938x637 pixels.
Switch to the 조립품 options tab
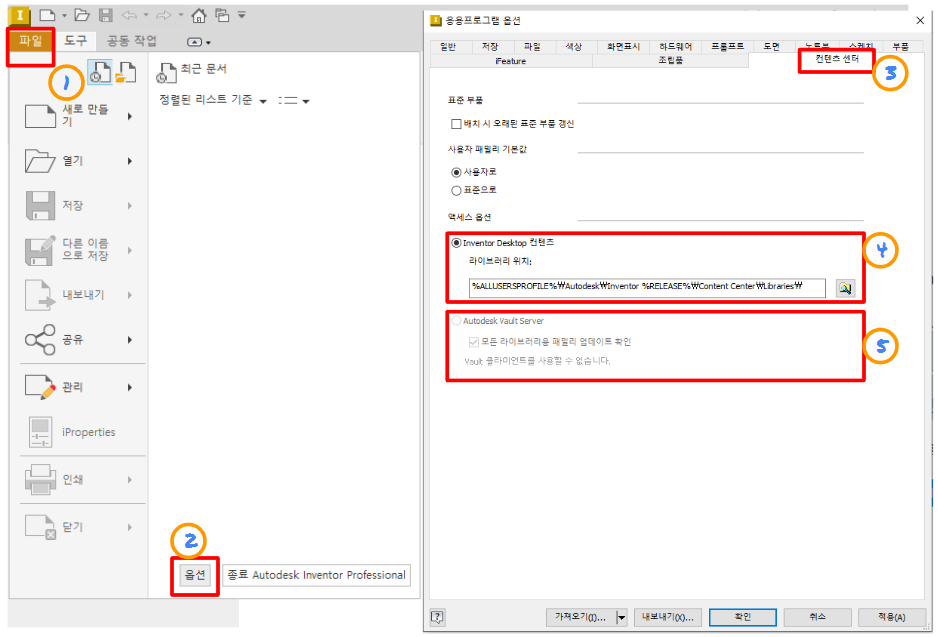coord(671,61)
